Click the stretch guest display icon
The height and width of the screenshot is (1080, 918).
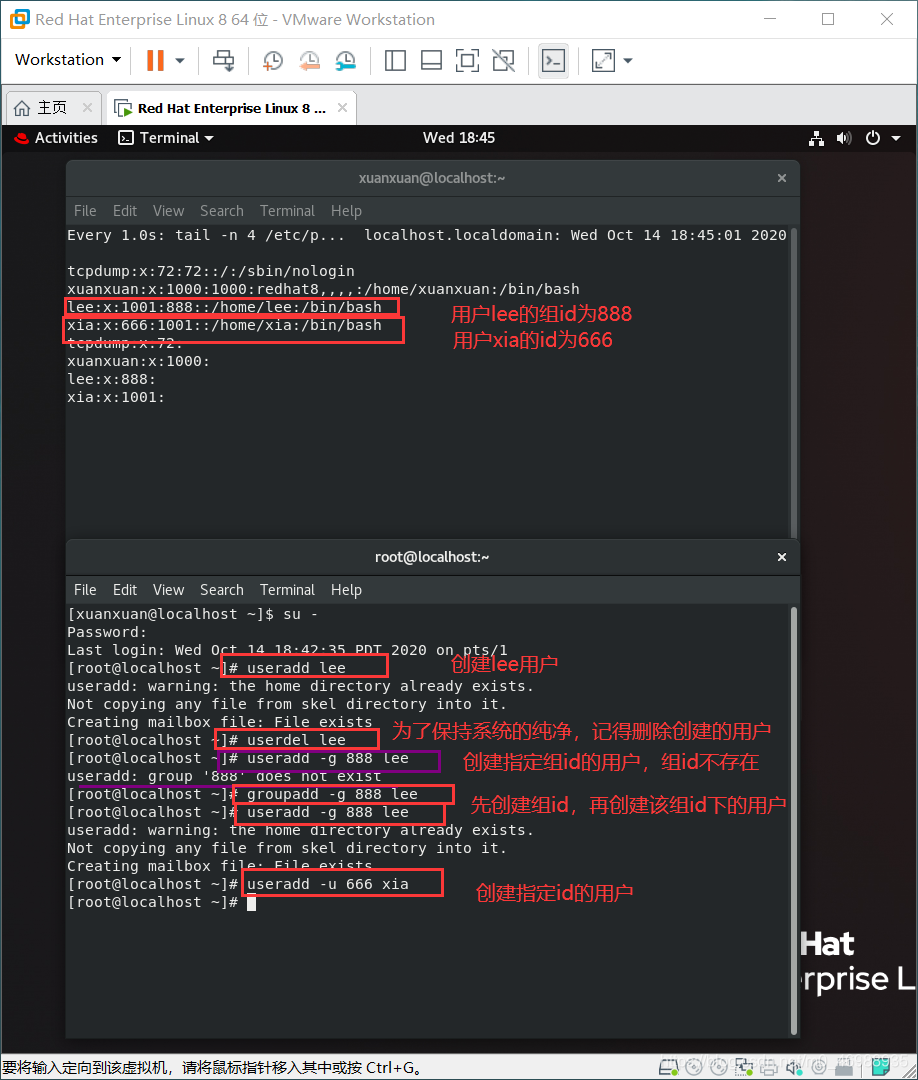(603, 61)
